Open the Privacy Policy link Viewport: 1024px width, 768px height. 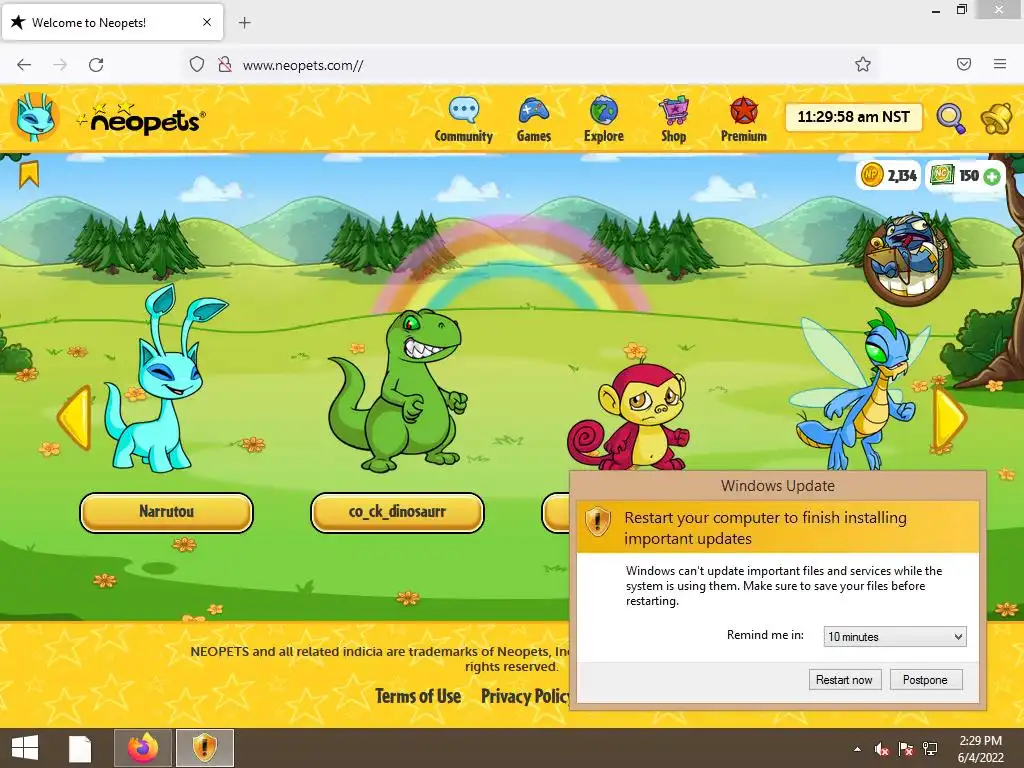click(526, 696)
